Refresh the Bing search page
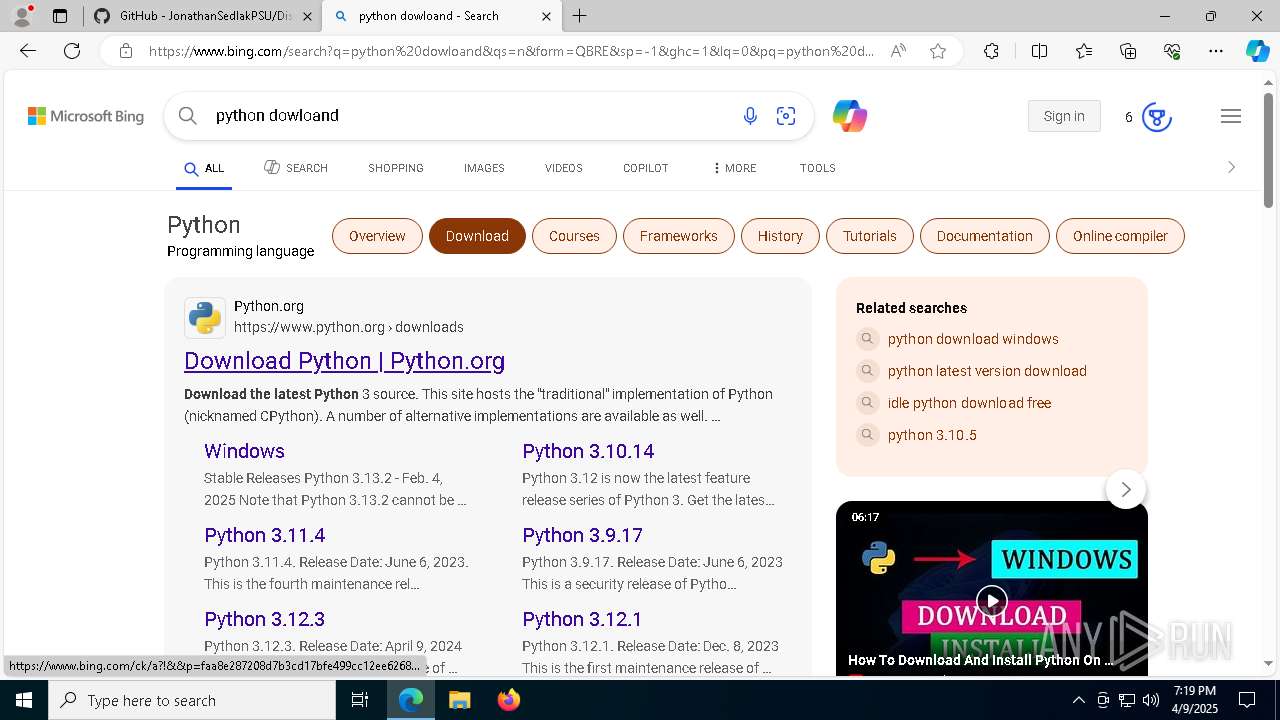This screenshot has height=720, width=1280. click(x=72, y=51)
